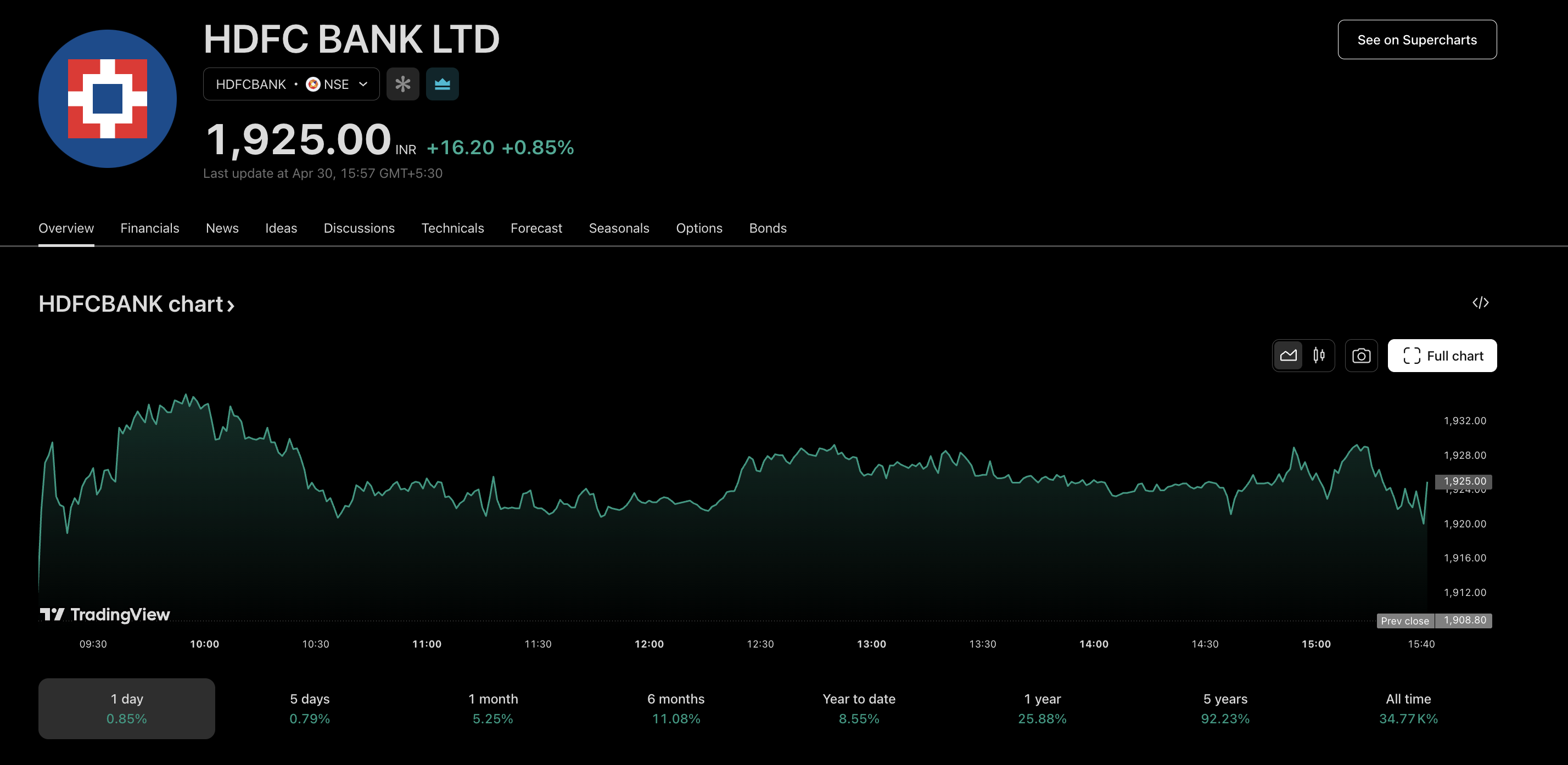Open the News tab

pyautogui.click(x=222, y=228)
